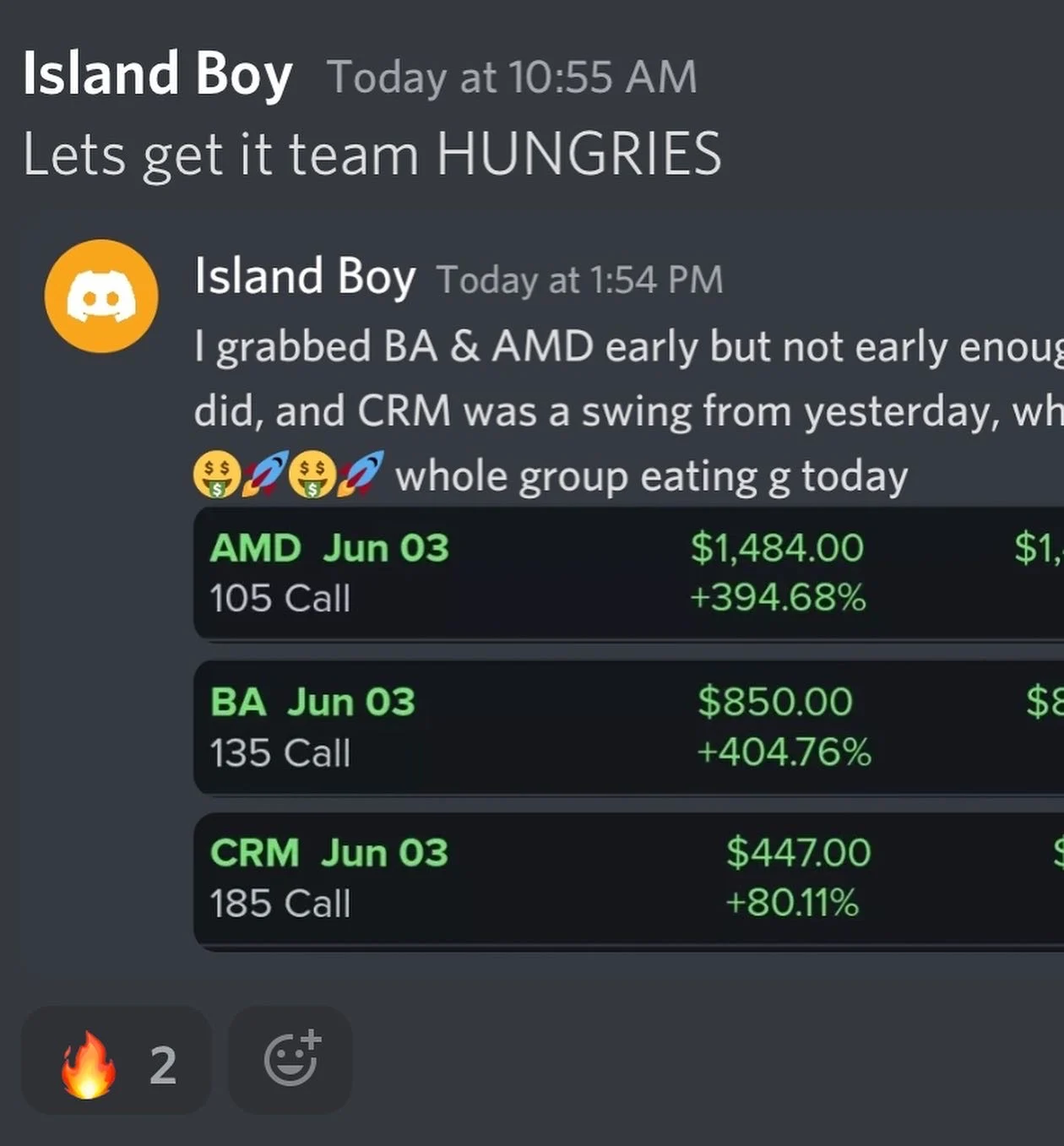Click the first rocket emoji
This screenshot has height=1146, width=1064.
click(265, 474)
